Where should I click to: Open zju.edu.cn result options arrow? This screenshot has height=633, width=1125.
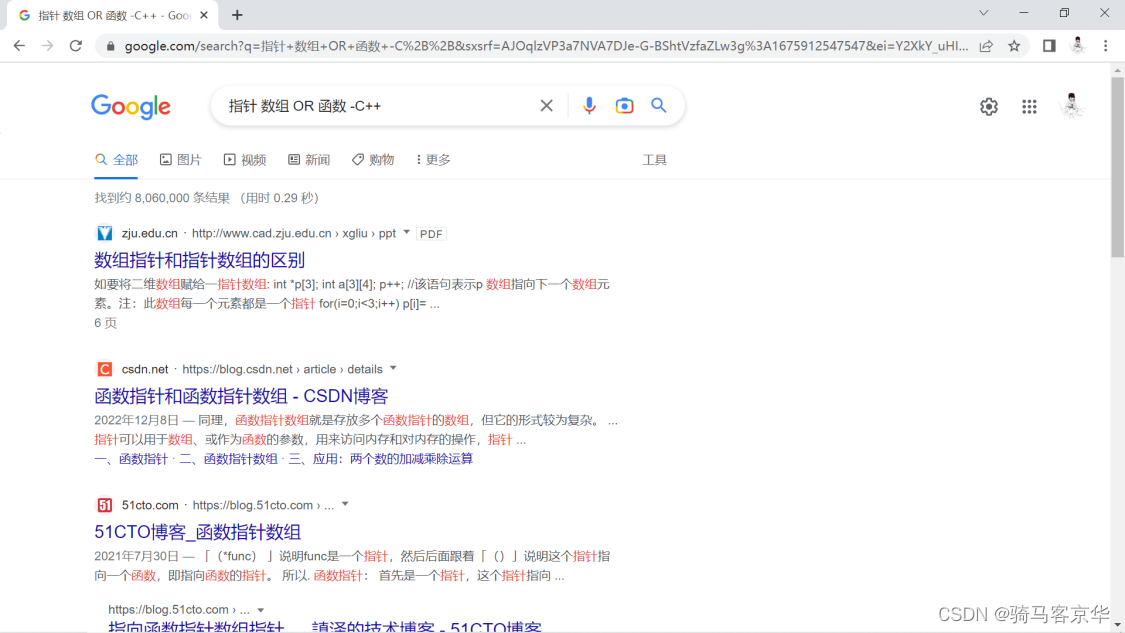coord(407,233)
